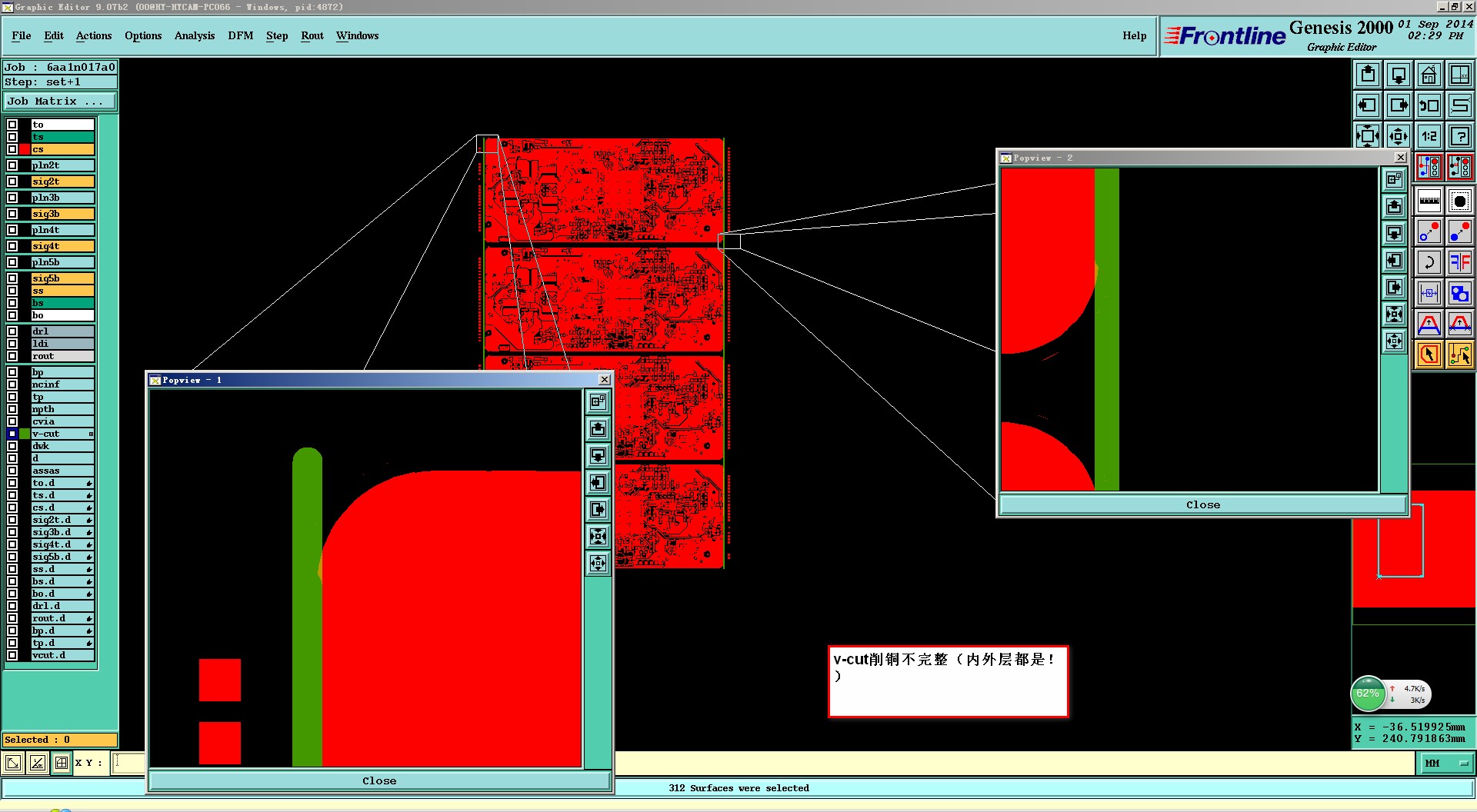Click green color swatch of v-cut layer
This screenshot has width=1477, height=812.
coord(25,434)
